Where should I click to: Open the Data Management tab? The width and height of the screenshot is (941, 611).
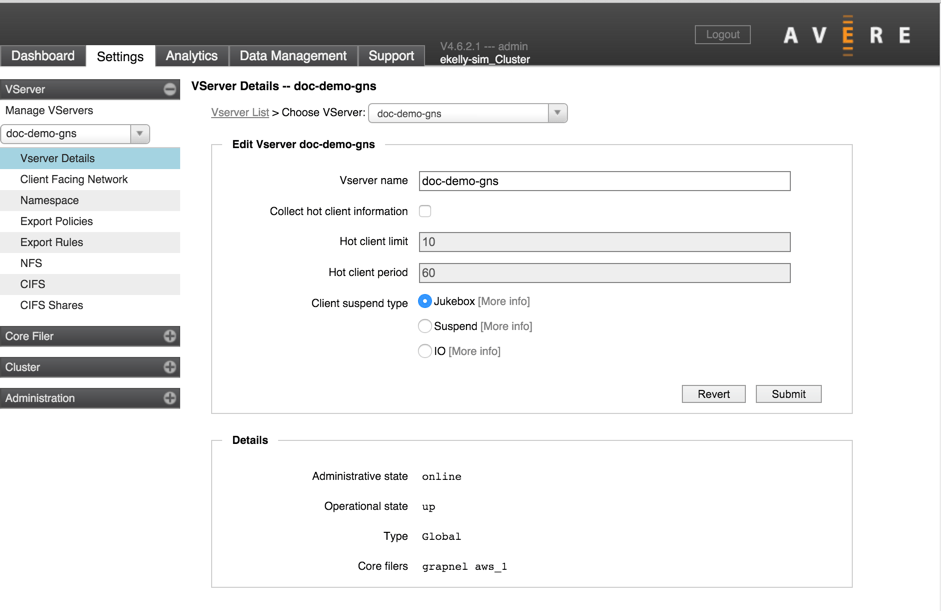click(x=293, y=56)
